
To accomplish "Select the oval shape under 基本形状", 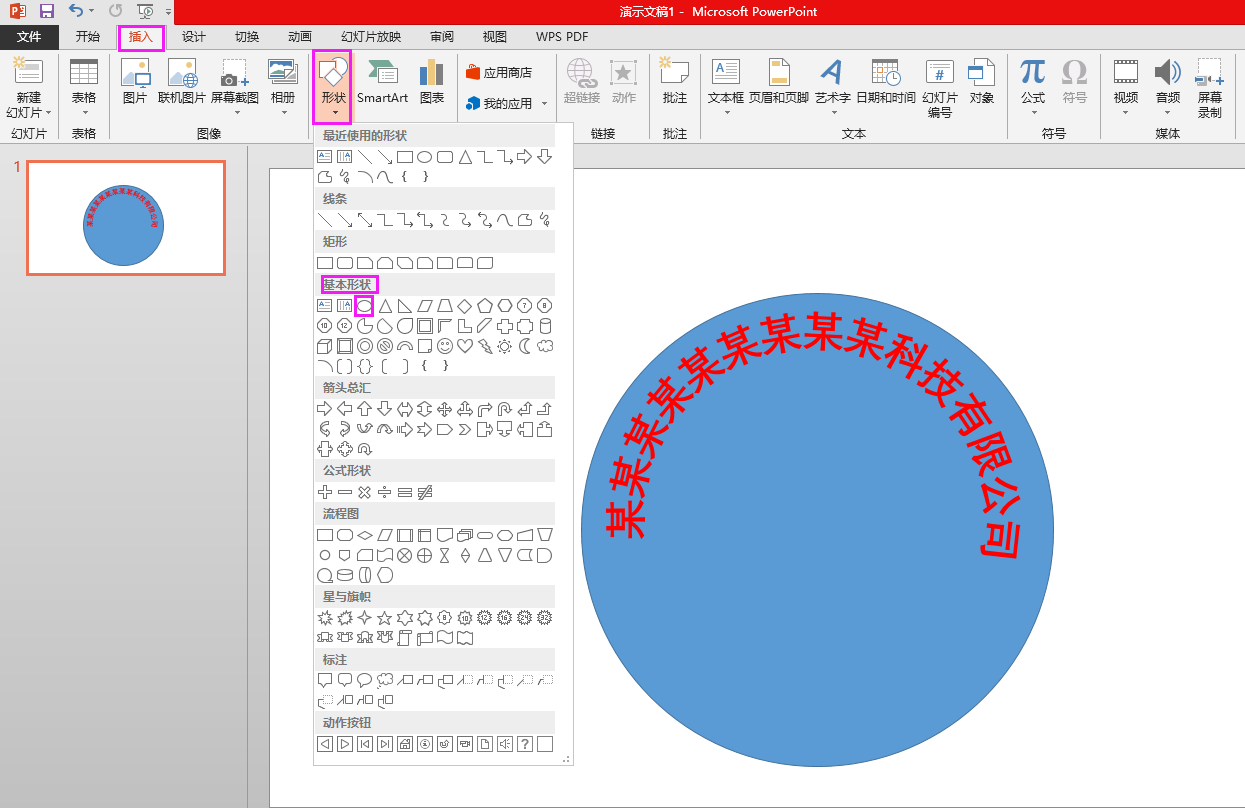I will click(x=364, y=306).
